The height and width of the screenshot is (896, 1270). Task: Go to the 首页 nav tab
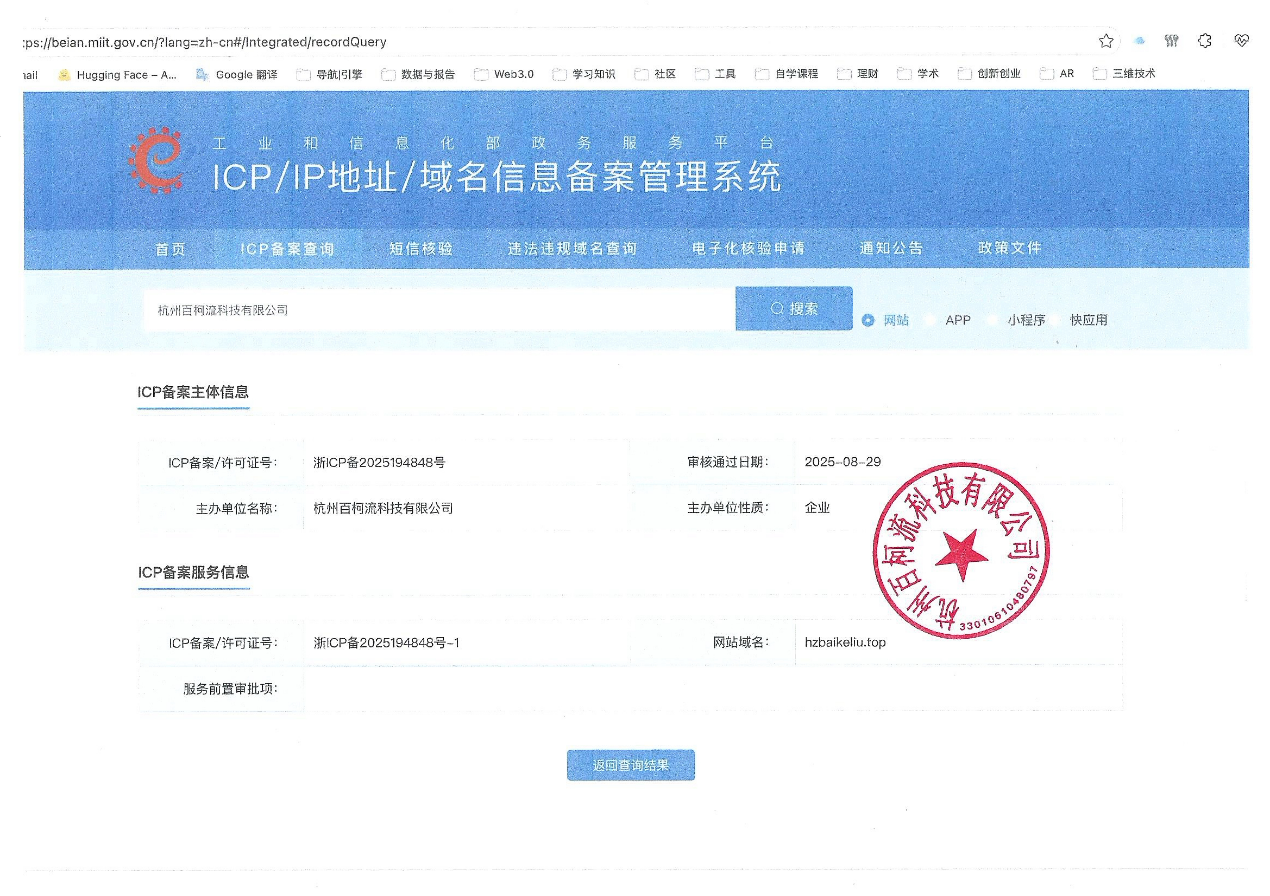[170, 249]
